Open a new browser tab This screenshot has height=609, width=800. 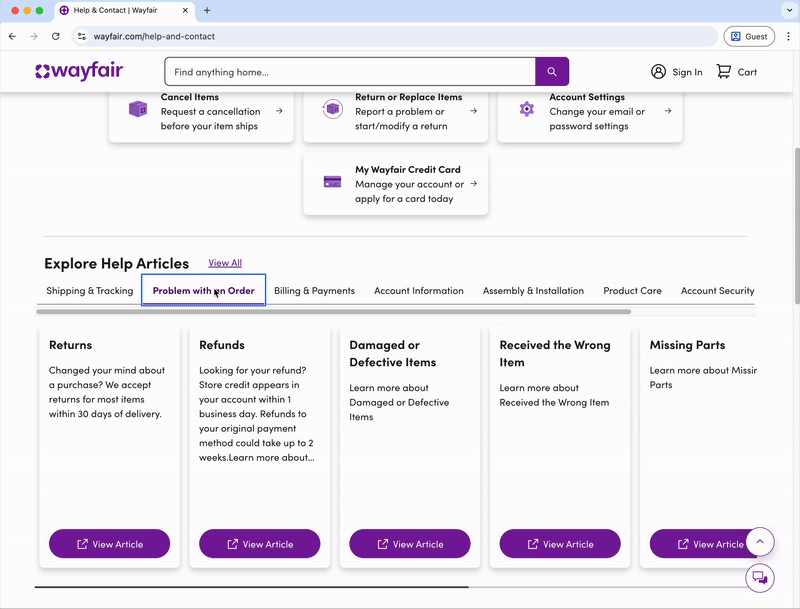[207, 10]
